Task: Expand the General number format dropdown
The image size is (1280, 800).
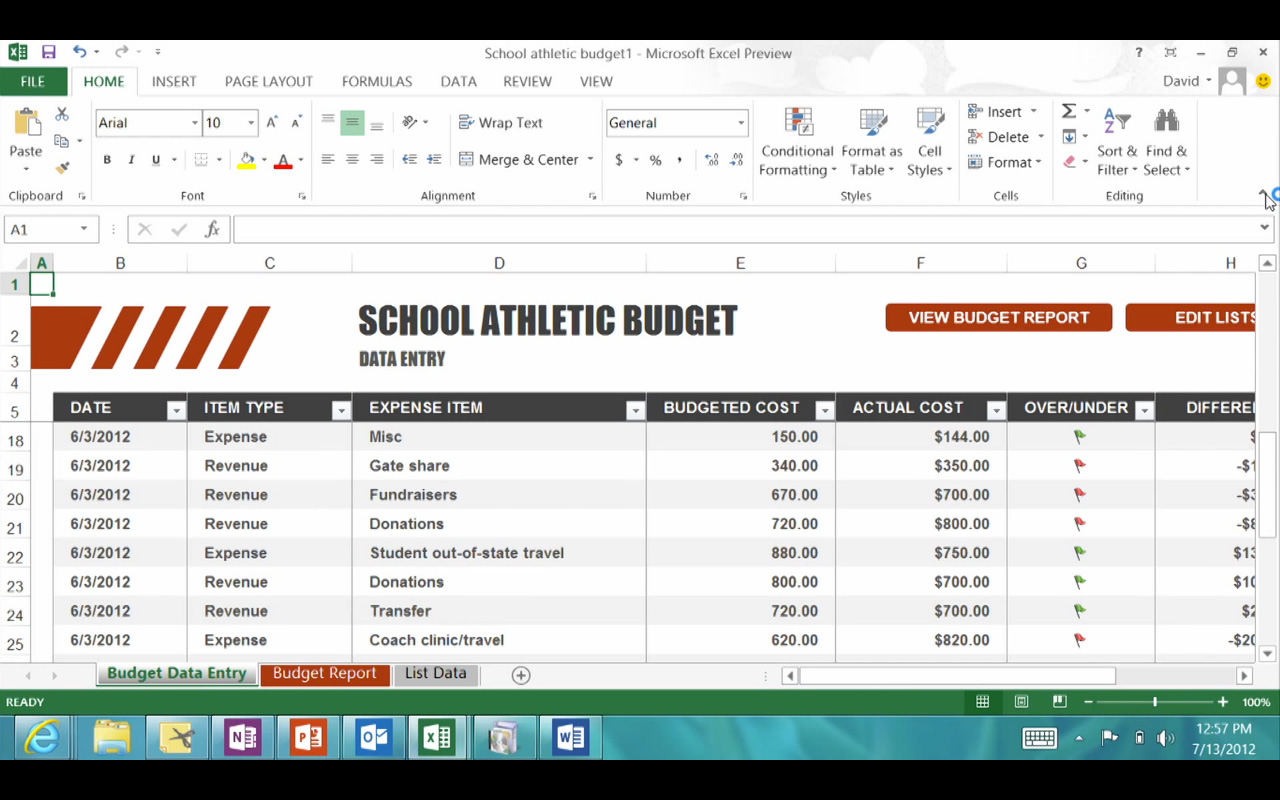Action: pyautogui.click(x=741, y=123)
